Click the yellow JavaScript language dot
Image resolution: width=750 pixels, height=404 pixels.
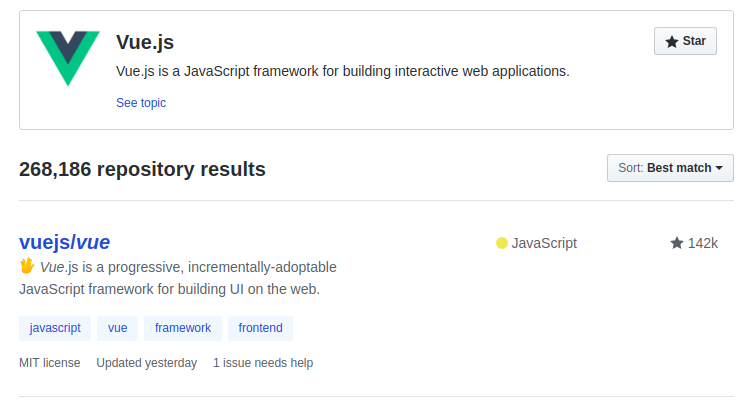pyautogui.click(x=502, y=243)
